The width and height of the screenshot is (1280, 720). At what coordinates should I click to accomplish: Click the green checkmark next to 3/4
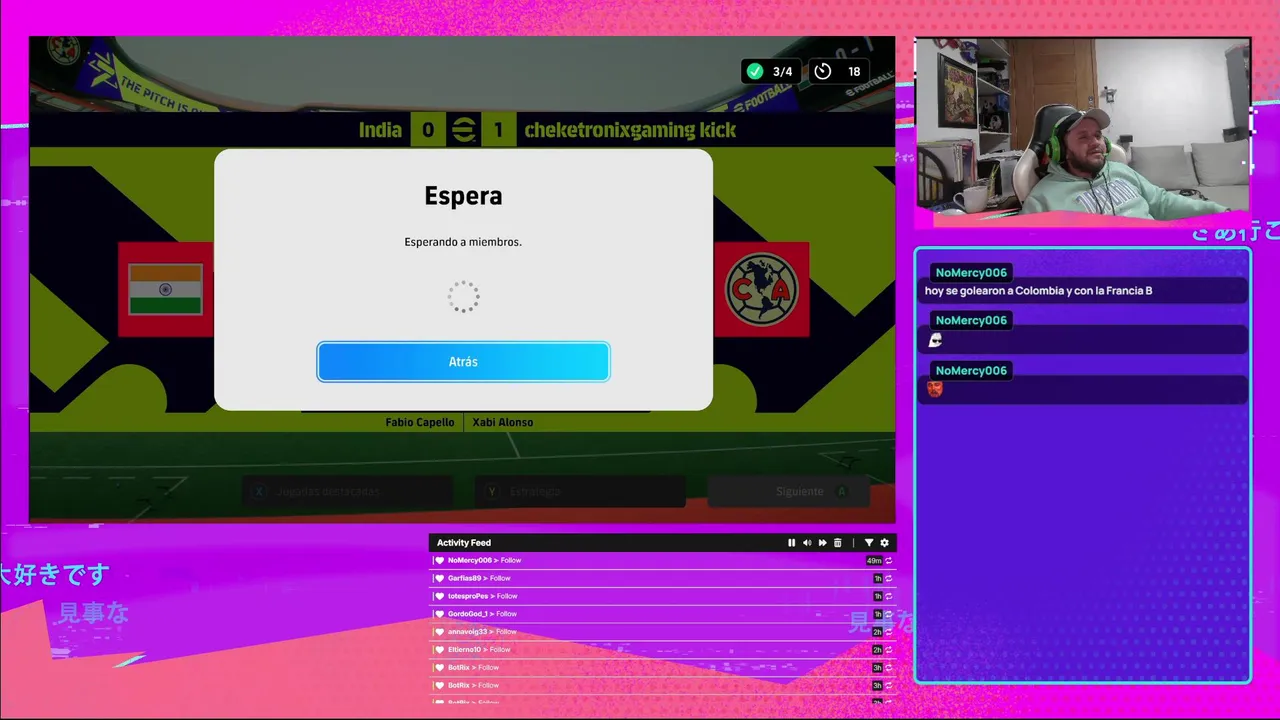pyautogui.click(x=755, y=71)
